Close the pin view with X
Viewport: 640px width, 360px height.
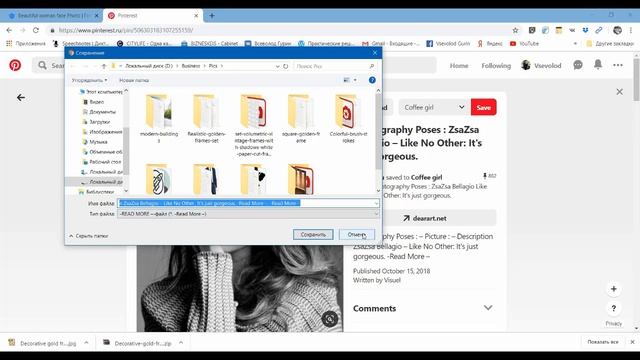pyautogui.click(x=620, y=92)
